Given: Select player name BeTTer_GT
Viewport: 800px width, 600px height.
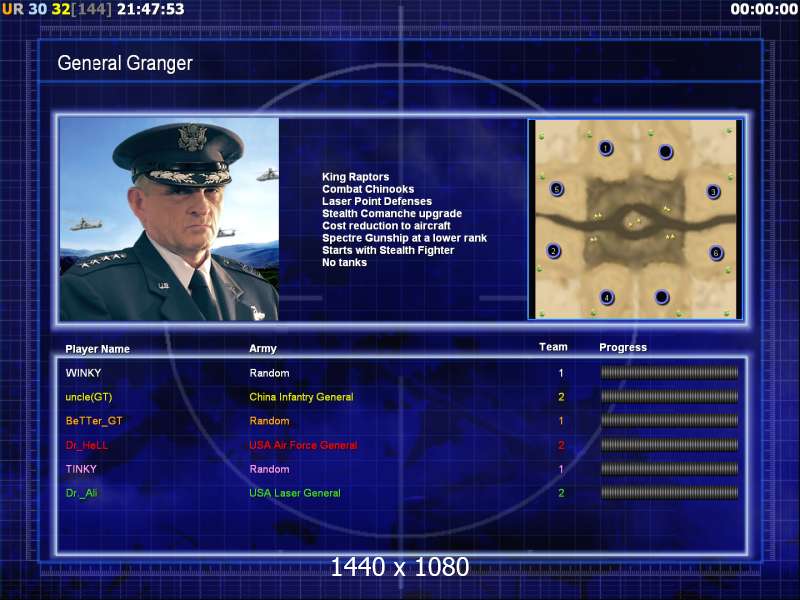Looking at the screenshot, I should click(94, 421).
